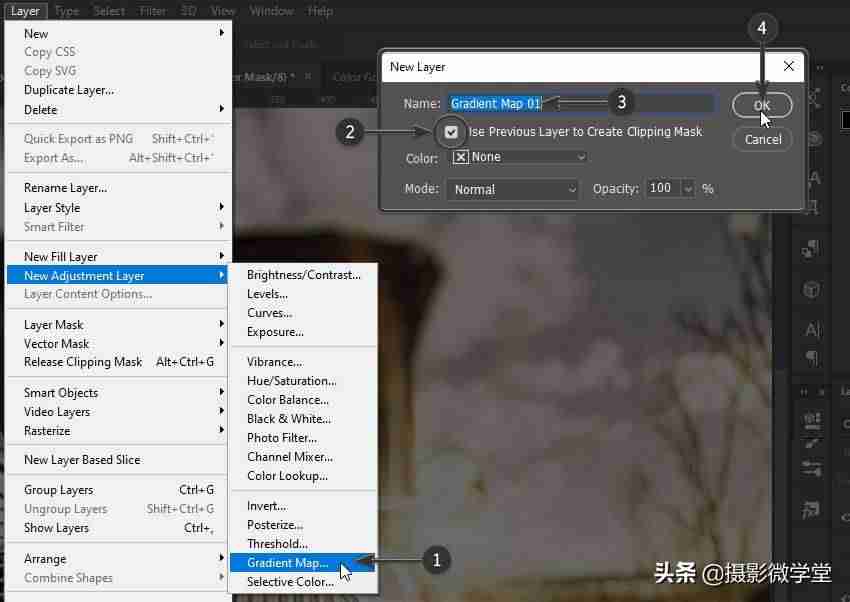Open the 3D cube panel icon in the dock
850x602 pixels.
[812, 289]
